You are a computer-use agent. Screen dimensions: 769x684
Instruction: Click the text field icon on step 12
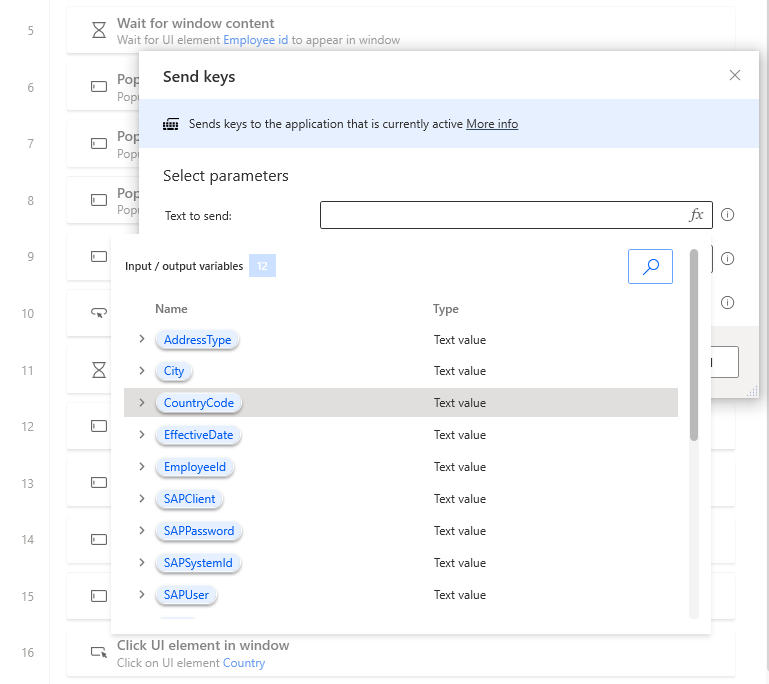99,426
